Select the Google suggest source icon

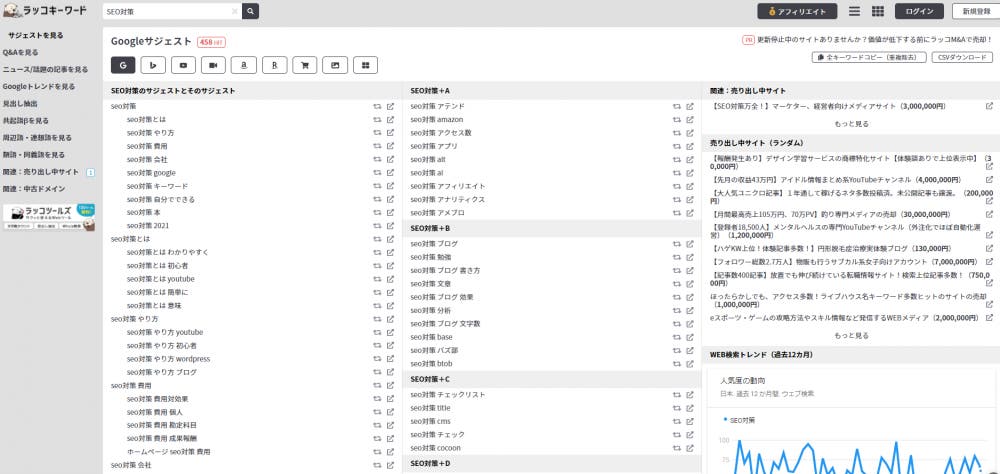[x=123, y=65]
